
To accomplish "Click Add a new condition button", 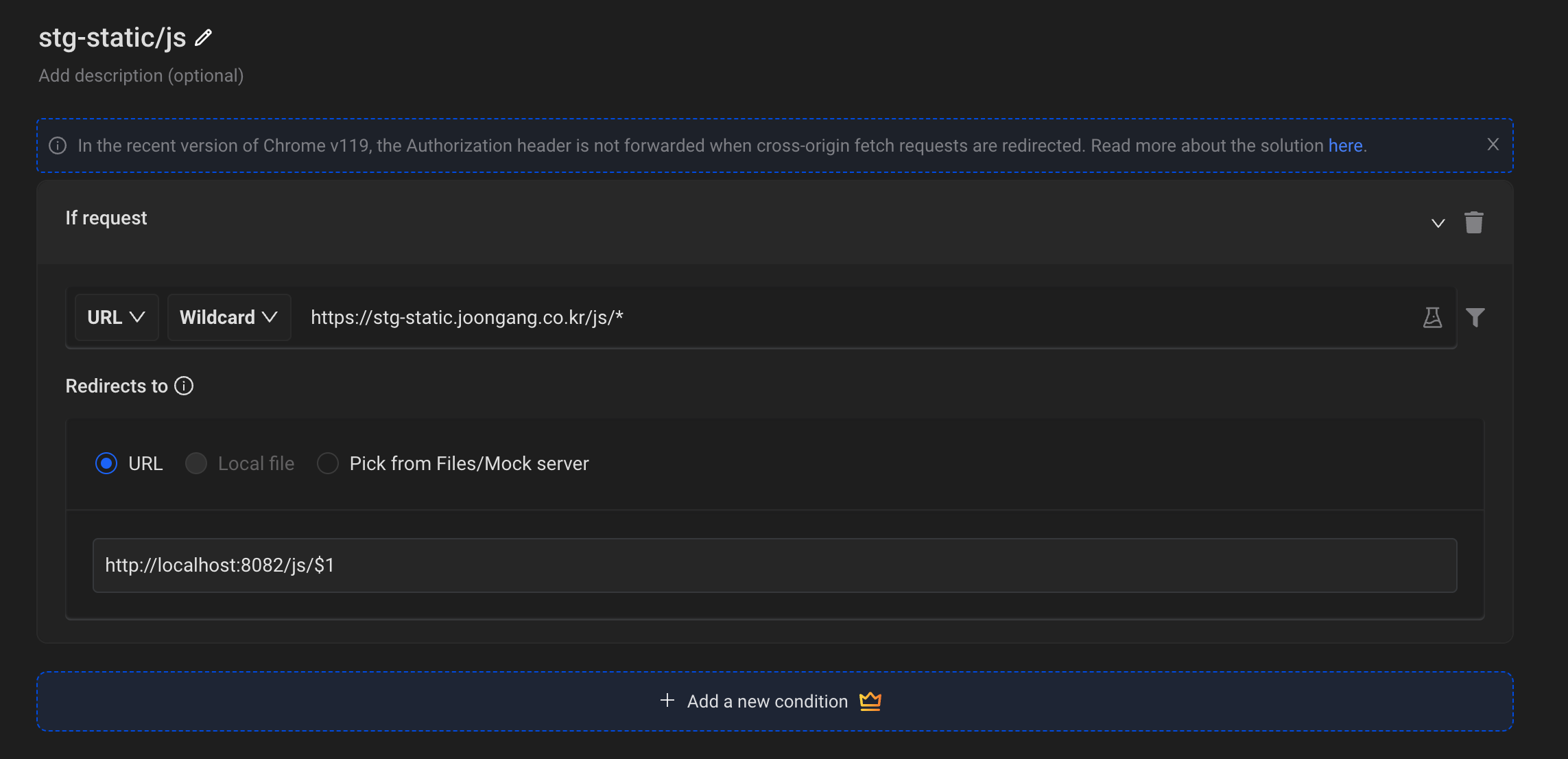I will pos(767,701).
